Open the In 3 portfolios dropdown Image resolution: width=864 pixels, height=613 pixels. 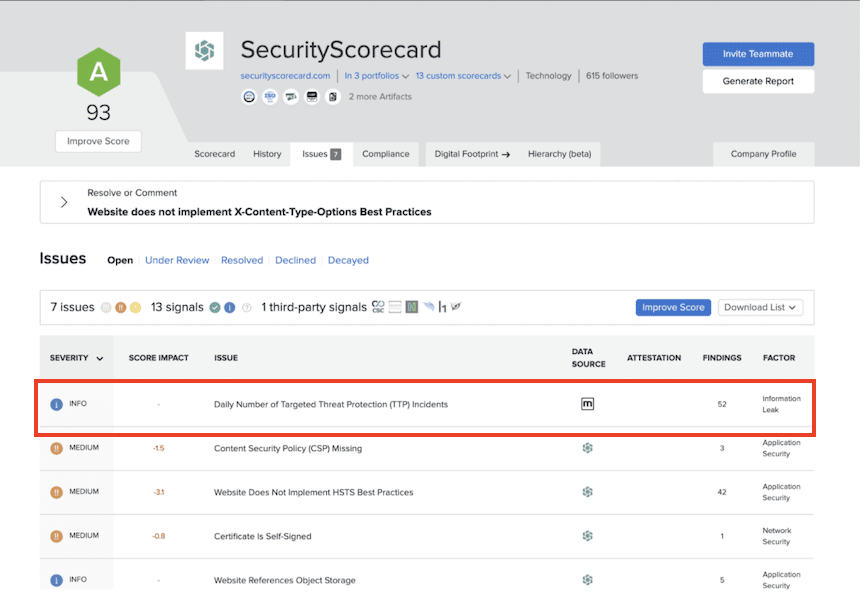pyautogui.click(x=376, y=75)
